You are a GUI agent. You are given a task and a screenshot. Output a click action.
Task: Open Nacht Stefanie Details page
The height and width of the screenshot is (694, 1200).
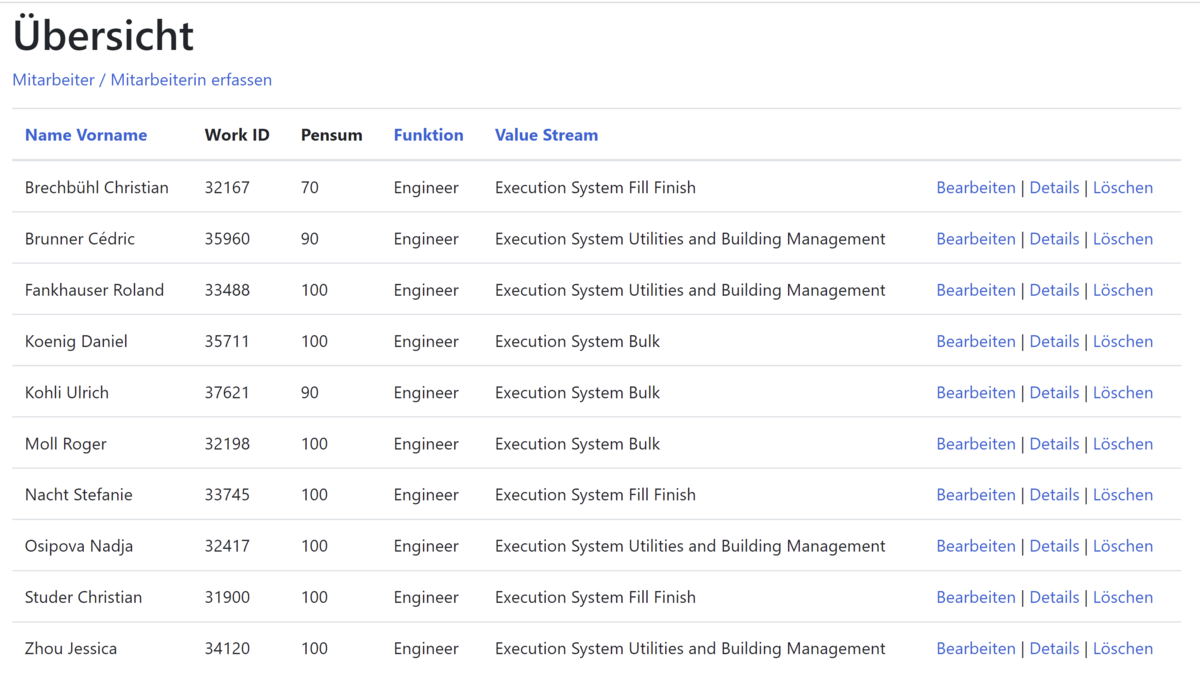tap(1054, 495)
